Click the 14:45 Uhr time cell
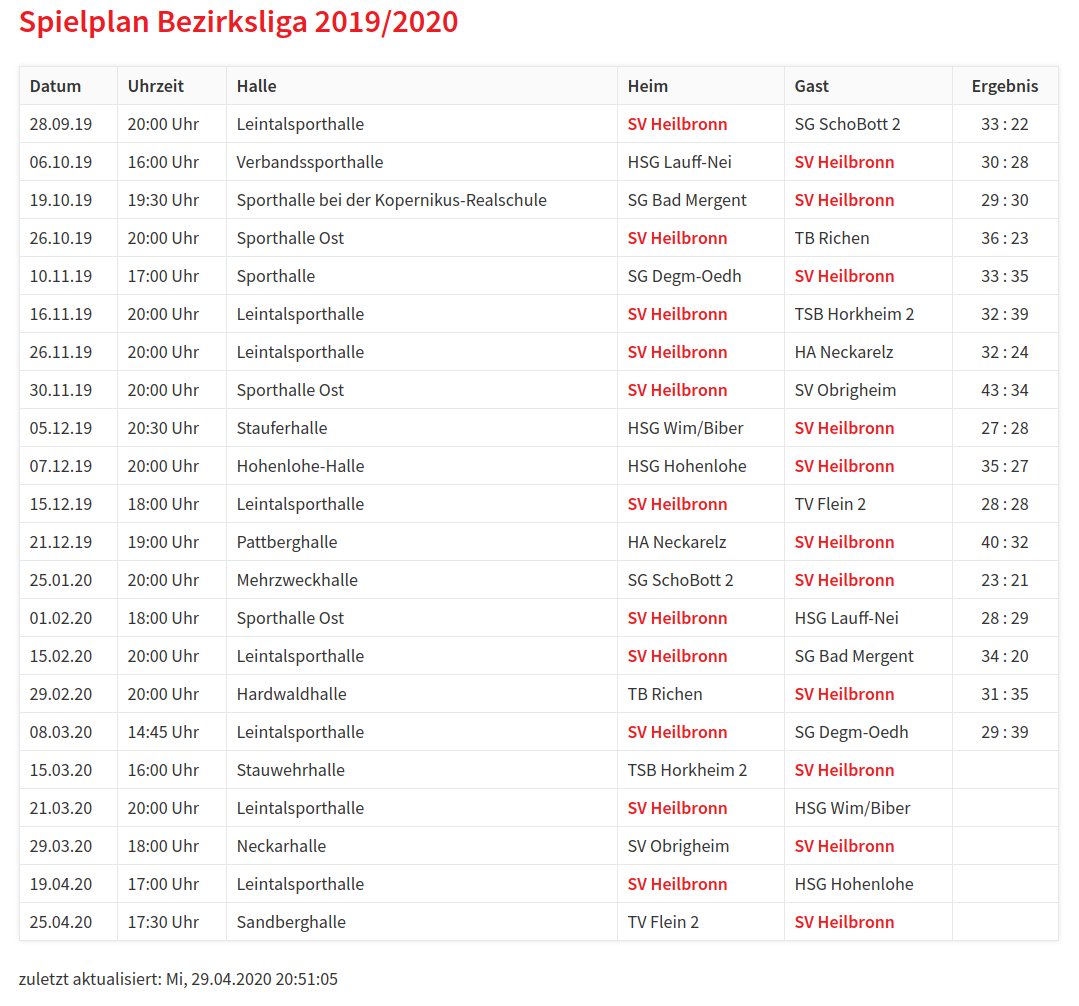Viewport: 1079px width, 1006px height. tap(163, 732)
